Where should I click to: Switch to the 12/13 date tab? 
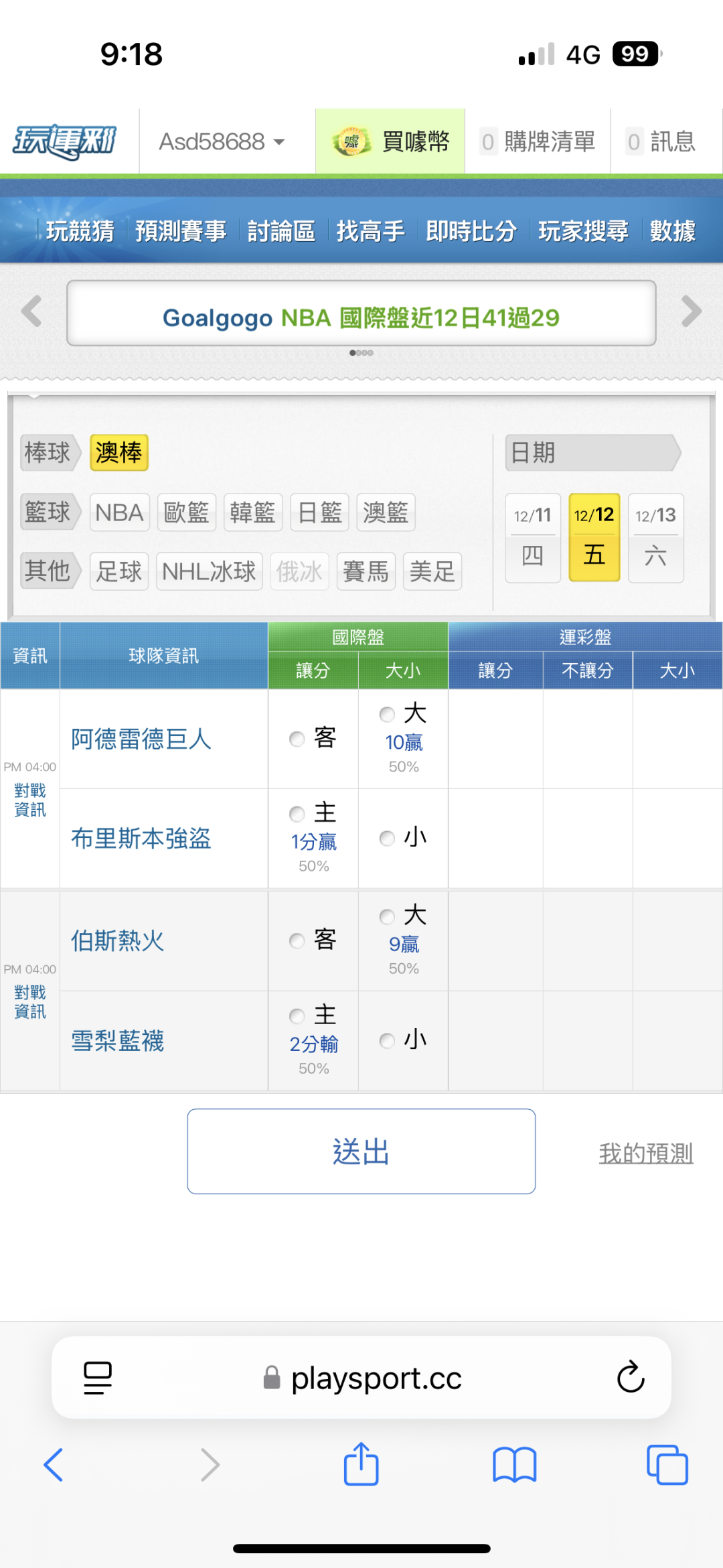pyautogui.click(x=655, y=537)
